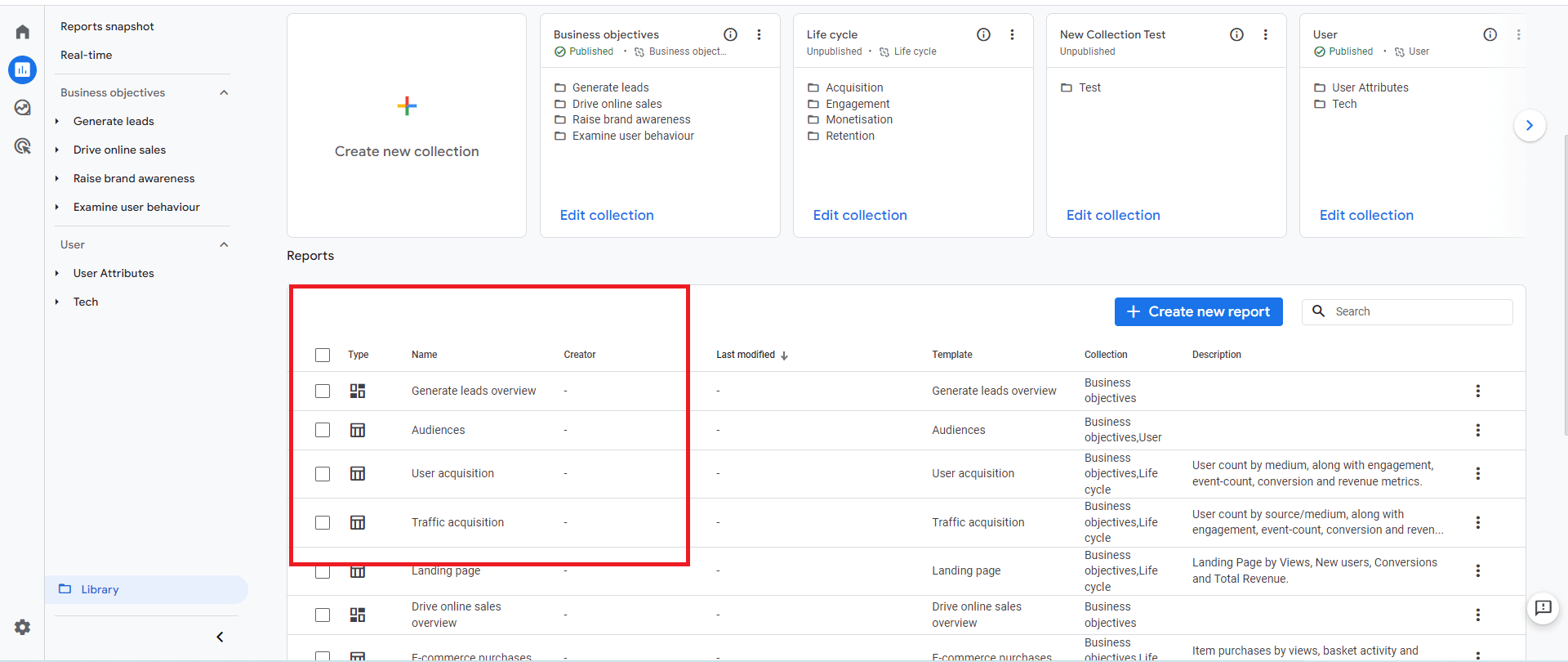Show info for New Collection Test

1236,34
